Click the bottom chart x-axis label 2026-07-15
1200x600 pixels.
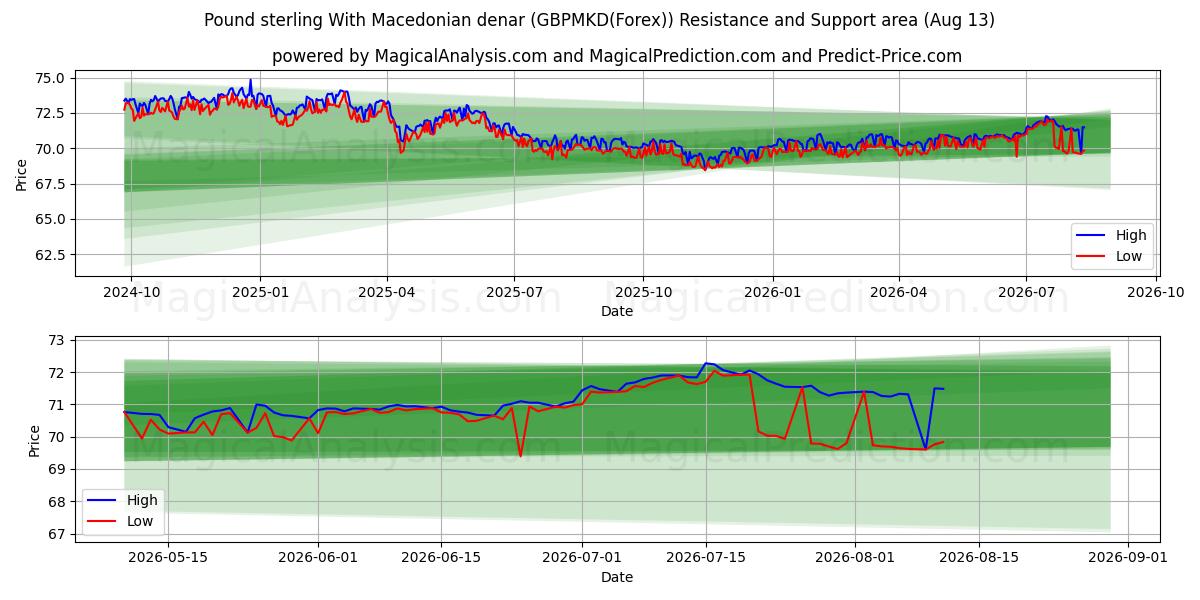706,559
